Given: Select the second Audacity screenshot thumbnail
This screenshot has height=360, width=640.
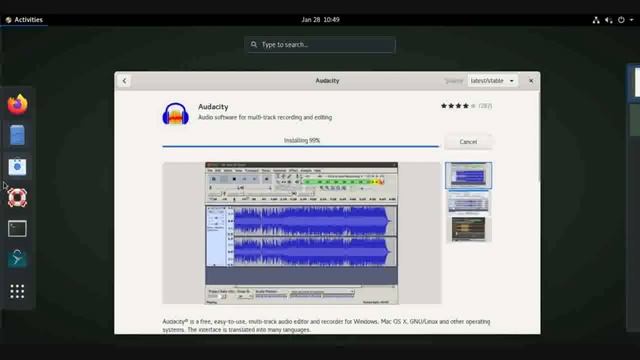Looking at the screenshot, I should click(x=468, y=202).
